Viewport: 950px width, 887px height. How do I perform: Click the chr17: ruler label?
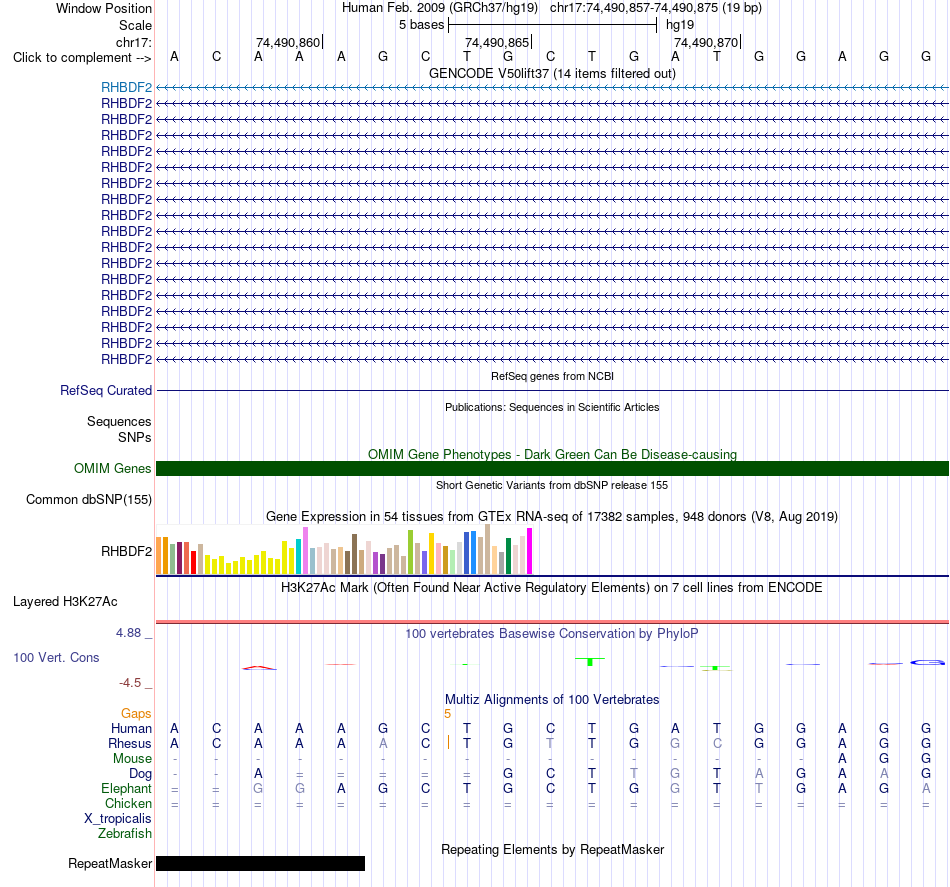pyautogui.click(x=133, y=42)
